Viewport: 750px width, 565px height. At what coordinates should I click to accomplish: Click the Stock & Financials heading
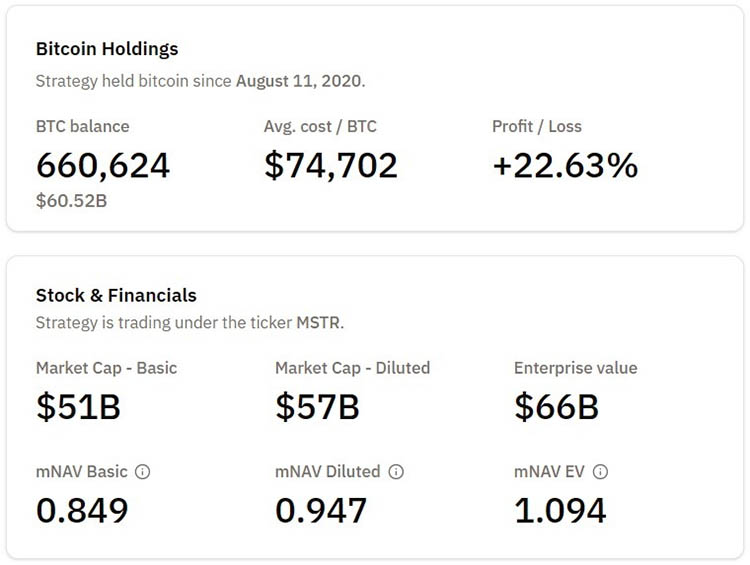pos(116,295)
